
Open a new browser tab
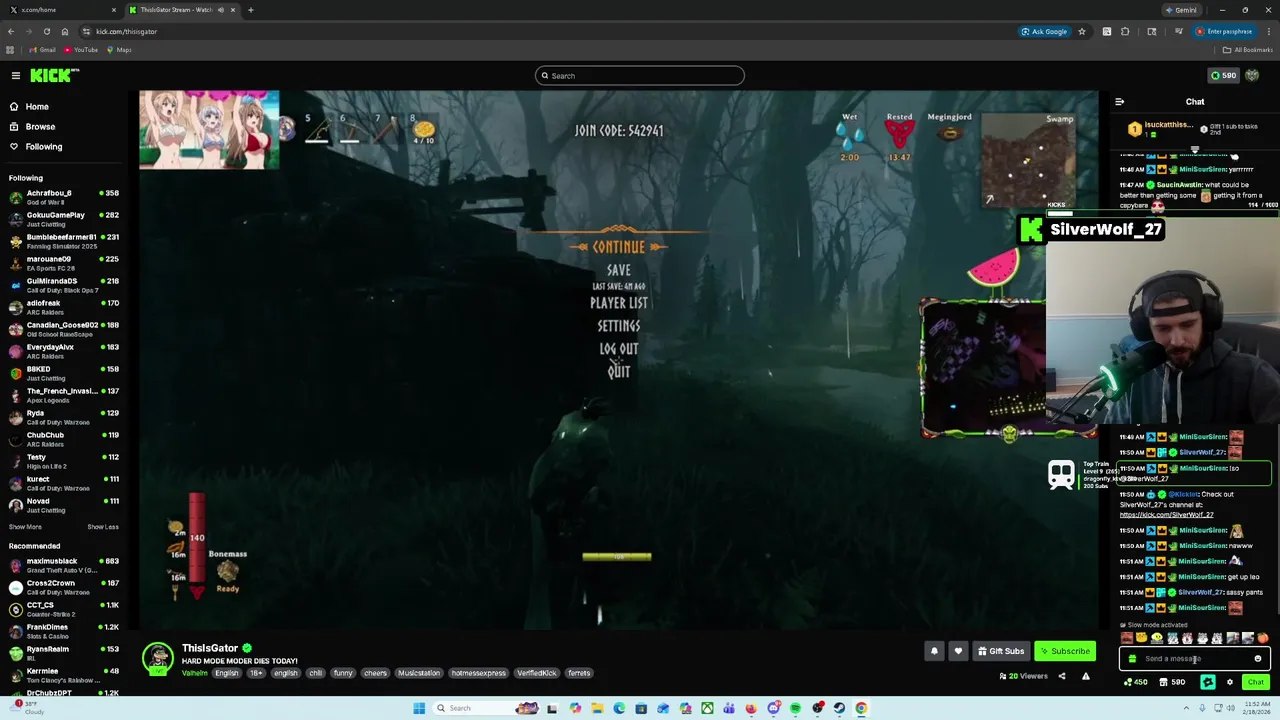[250, 10]
